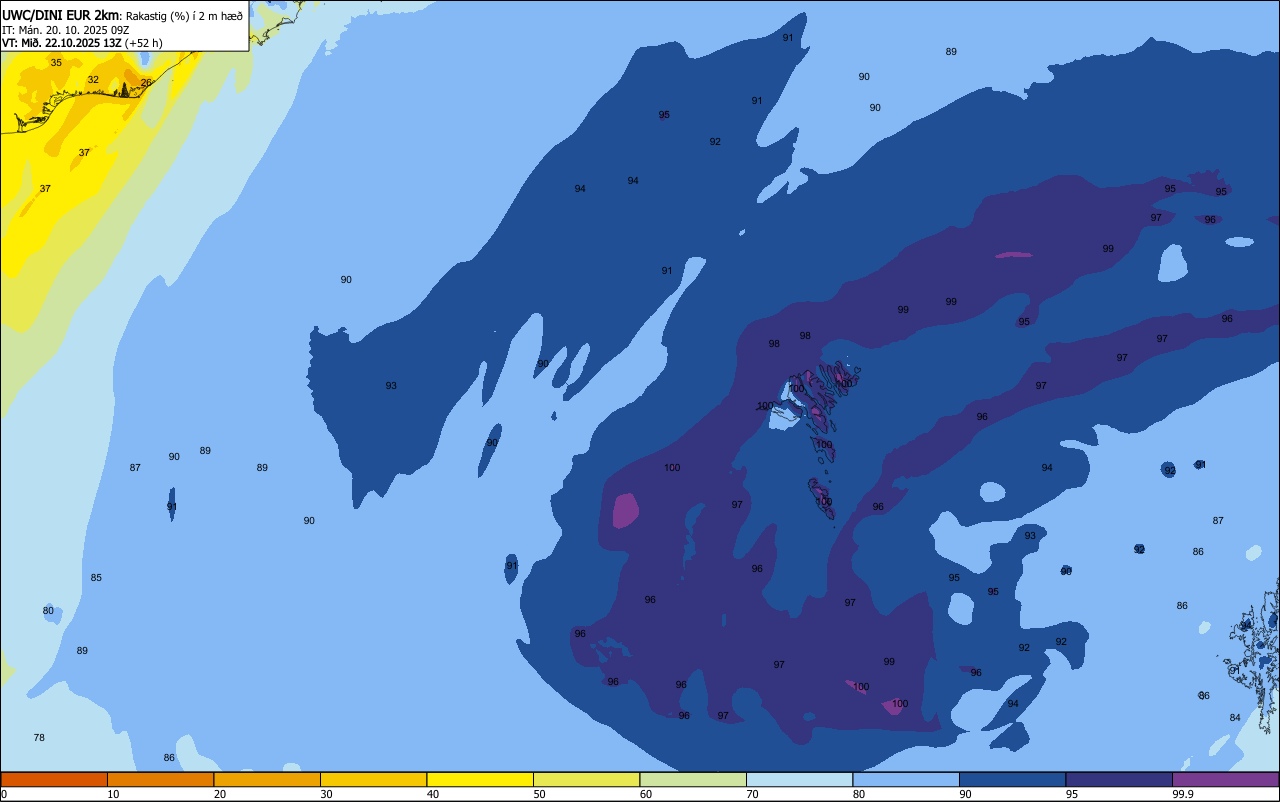Viewport: 1280px width, 802px height.
Task: Click the humidity value "26" near the coast
Action: coord(146,83)
